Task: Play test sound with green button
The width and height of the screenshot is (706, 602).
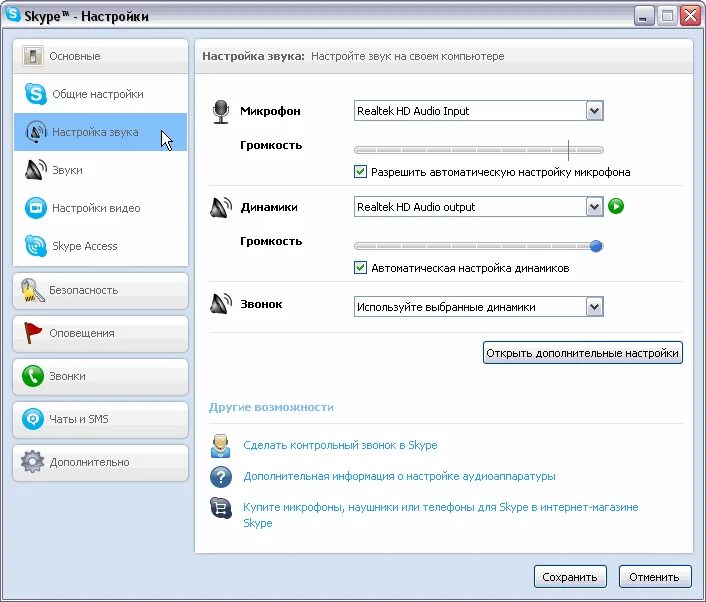Action: click(x=616, y=206)
